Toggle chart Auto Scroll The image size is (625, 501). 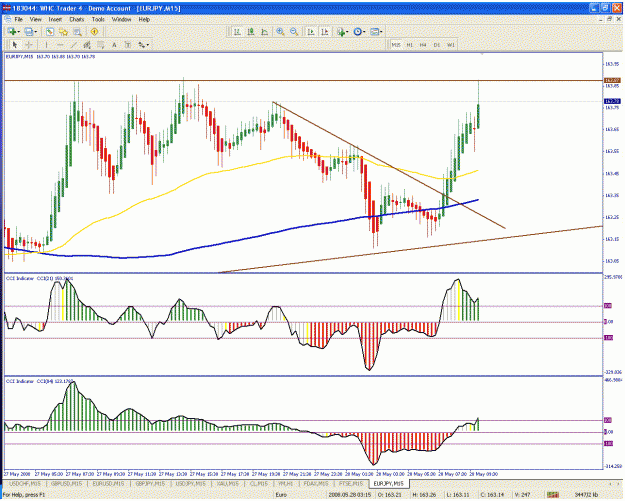point(311,32)
